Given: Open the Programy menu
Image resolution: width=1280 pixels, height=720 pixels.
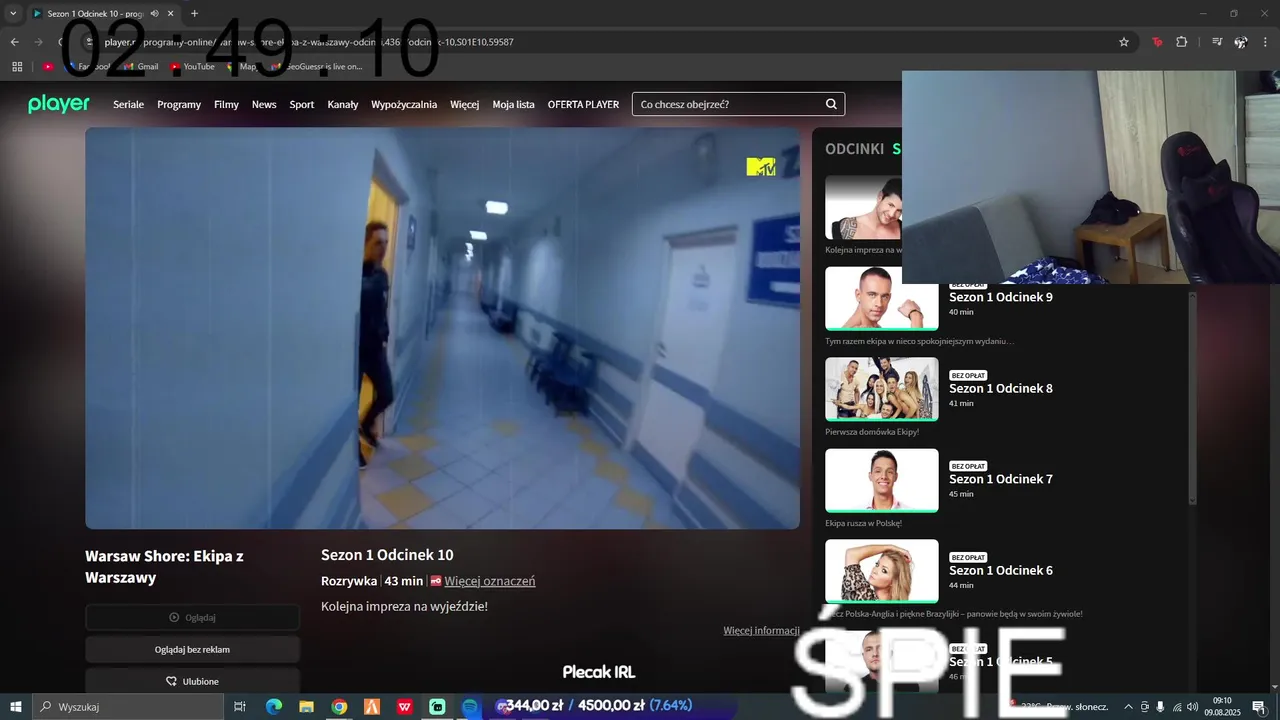Looking at the screenshot, I should [179, 104].
